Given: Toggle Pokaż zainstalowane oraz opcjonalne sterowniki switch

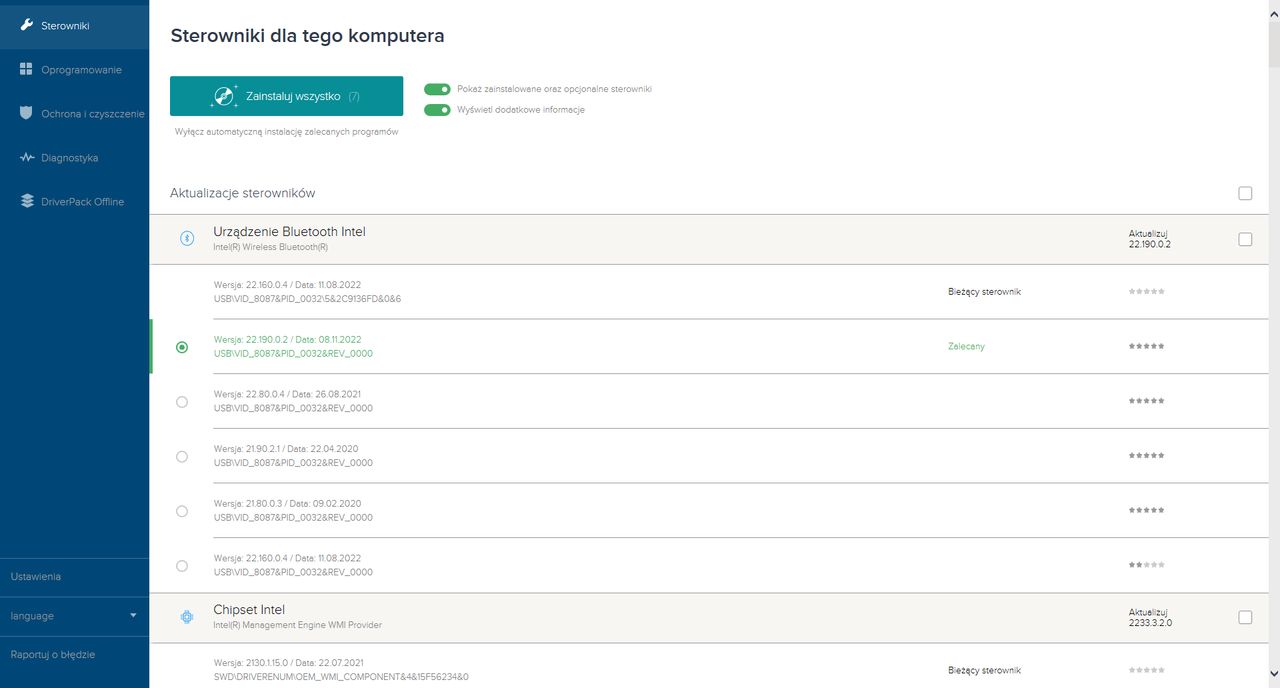Looking at the screenshot, I should [437, 89].
